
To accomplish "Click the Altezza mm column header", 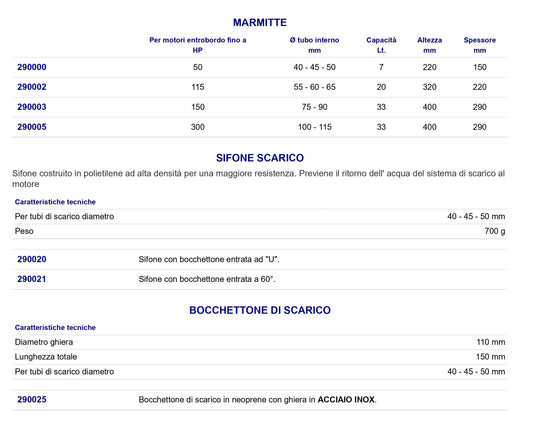I will tap(429, 45).
